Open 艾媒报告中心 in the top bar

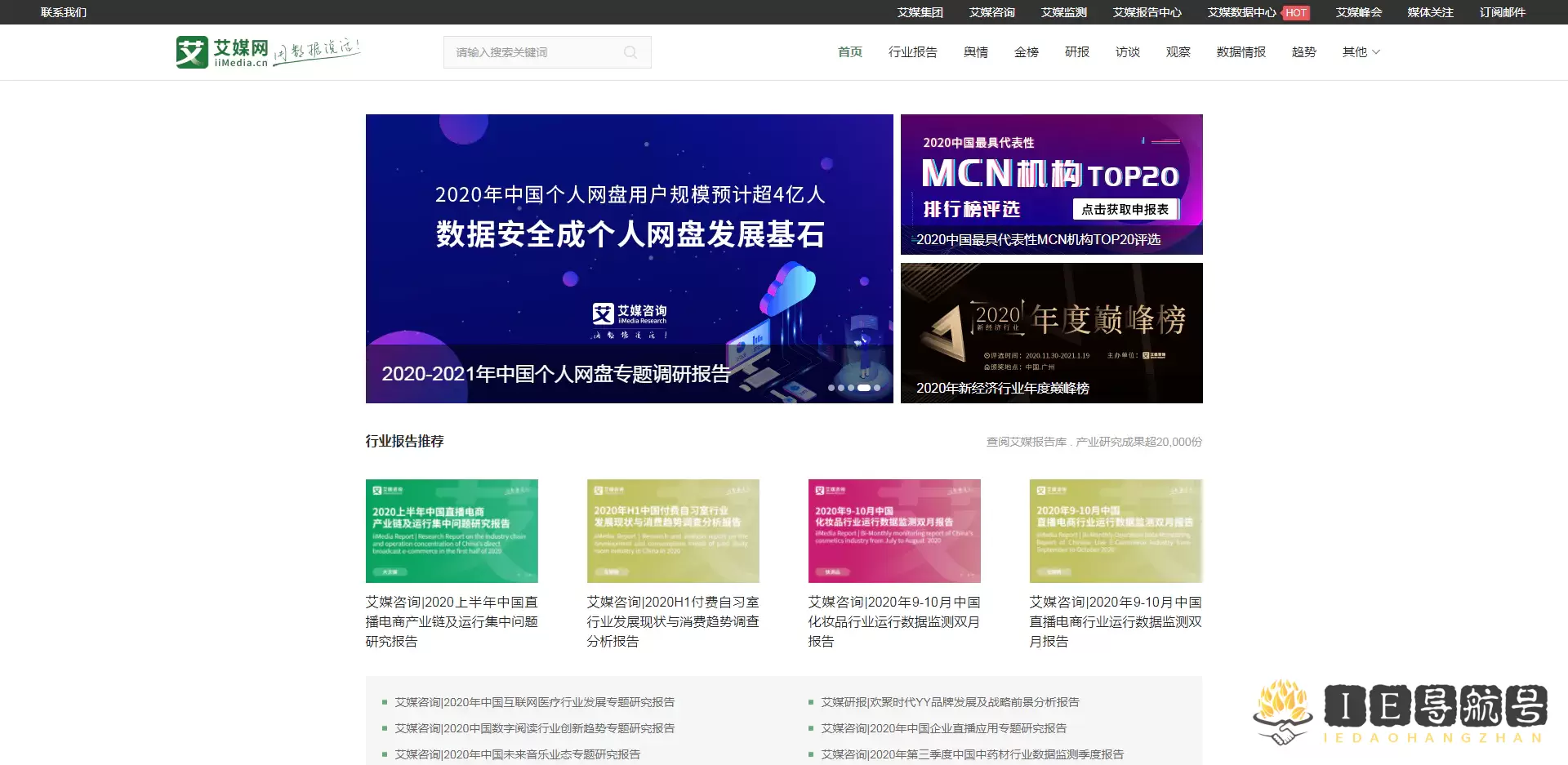1147,12
